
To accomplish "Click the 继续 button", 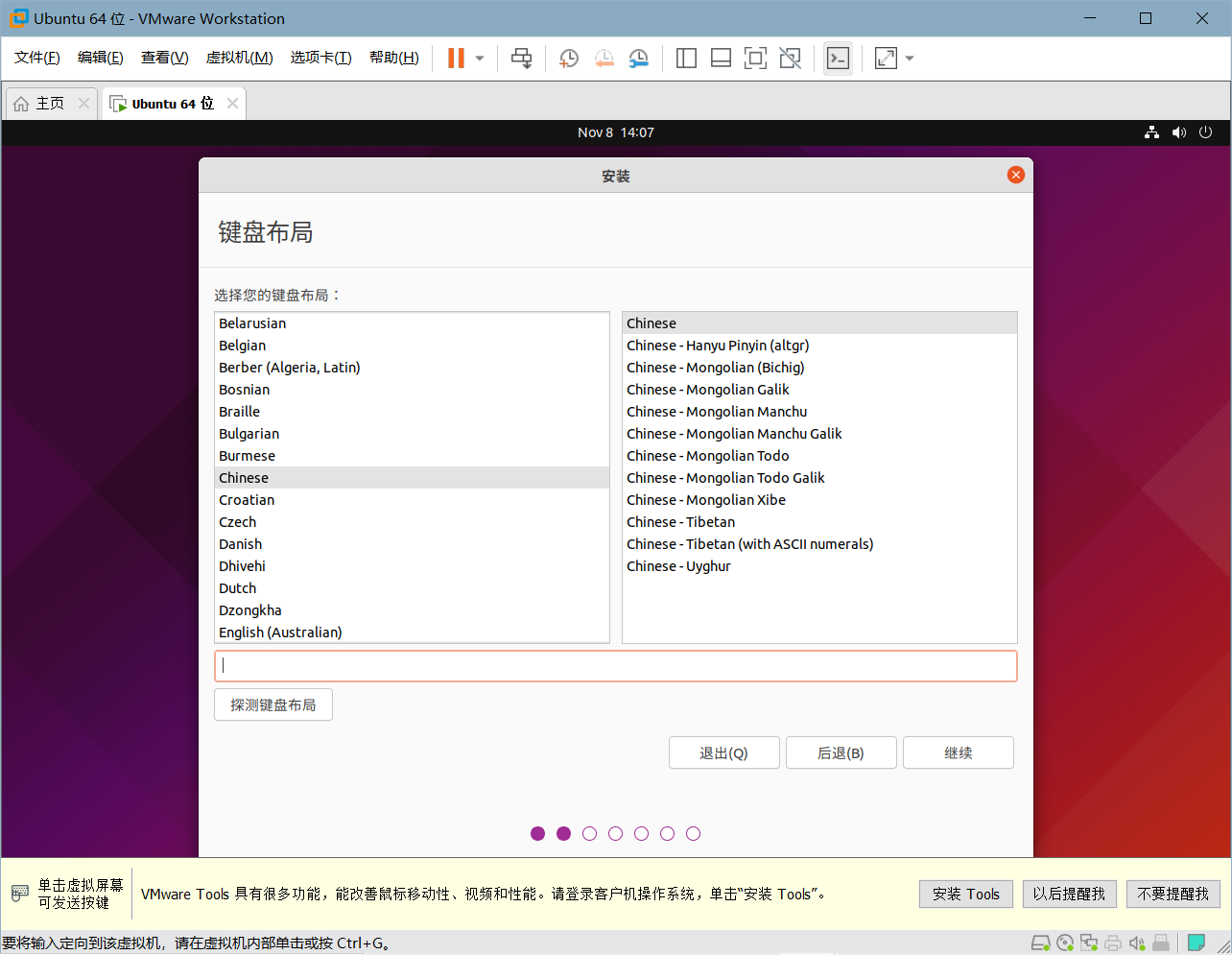I will (x=958, y=752).
